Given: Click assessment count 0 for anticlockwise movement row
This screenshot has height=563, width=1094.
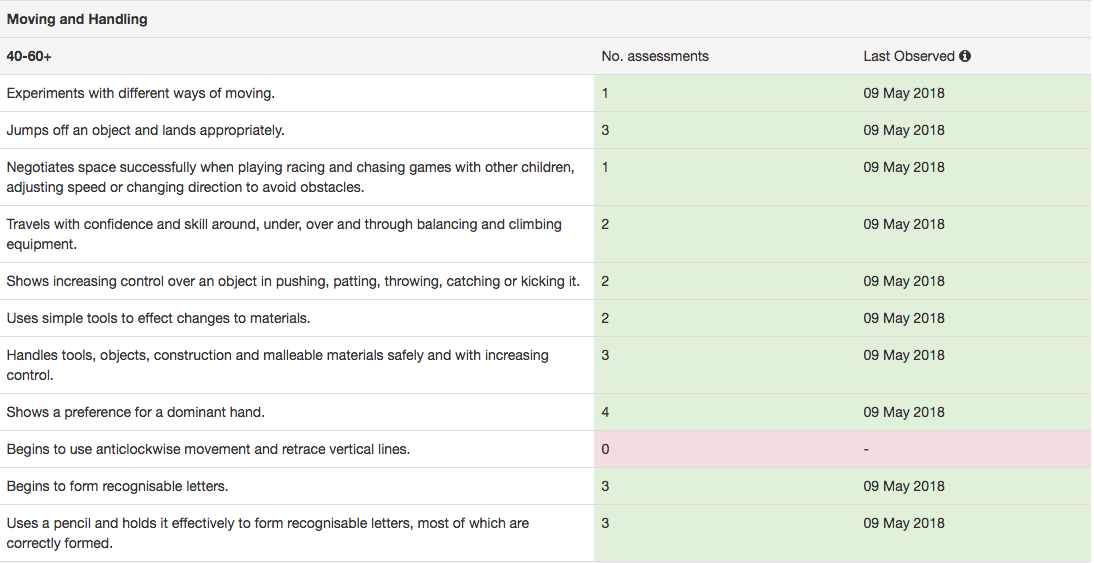Looking at the screenshot, I should (x=605, y=449).
